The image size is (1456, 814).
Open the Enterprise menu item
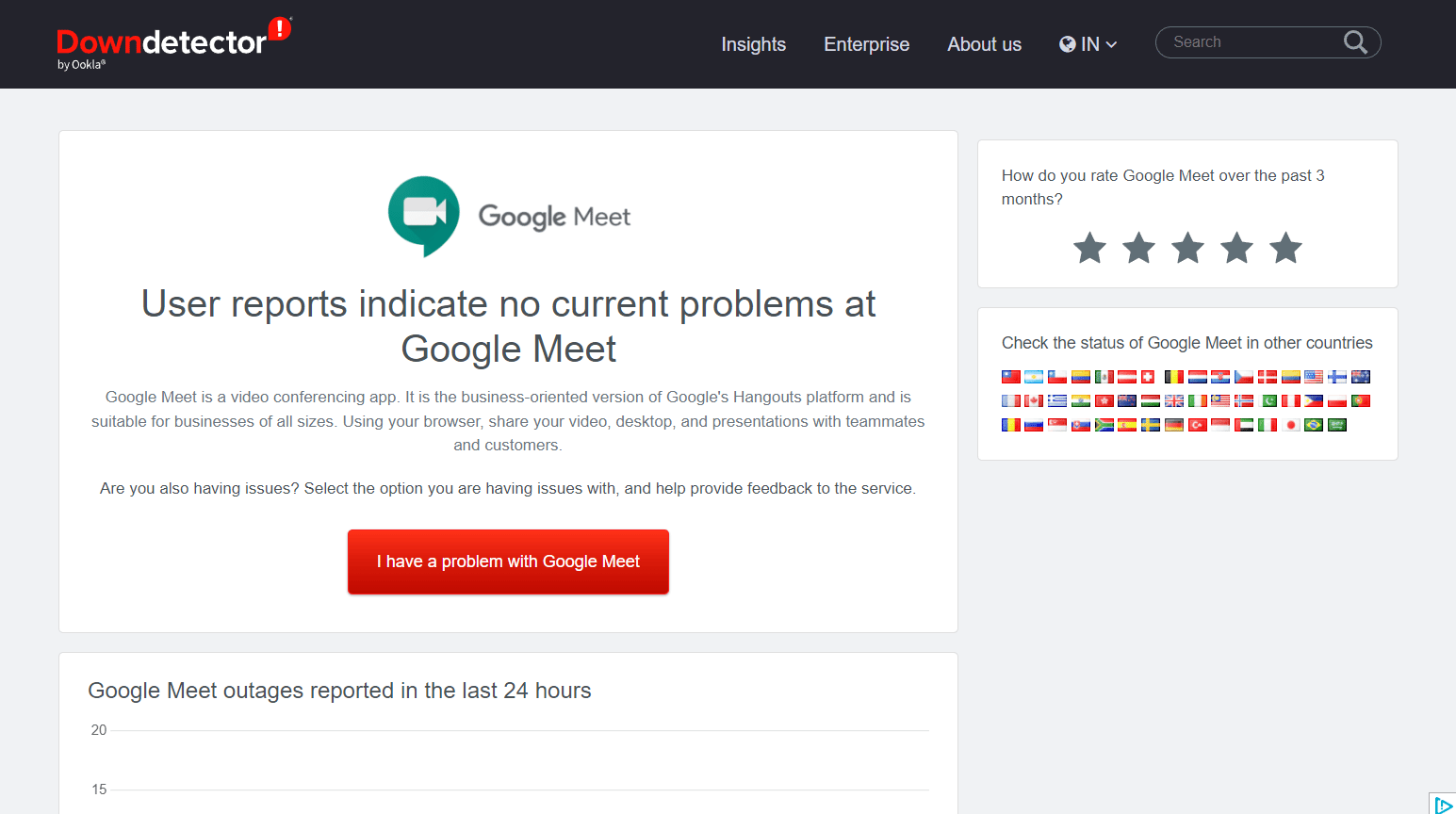[x=866, y=44]
